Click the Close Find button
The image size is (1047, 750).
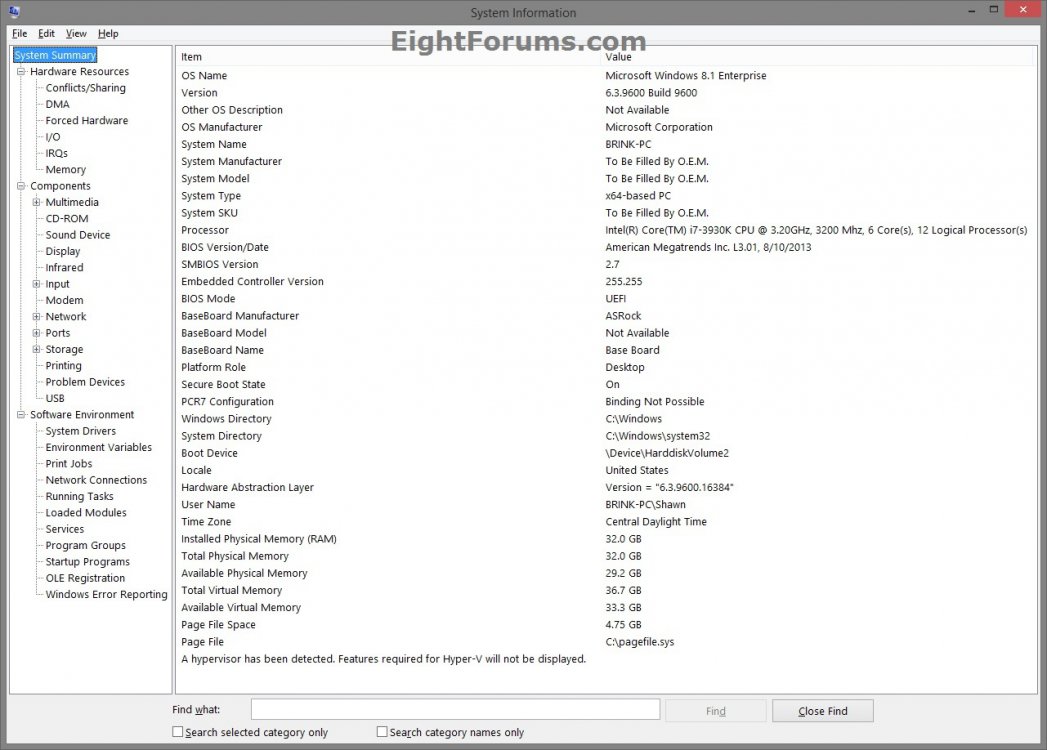(822, 709)
